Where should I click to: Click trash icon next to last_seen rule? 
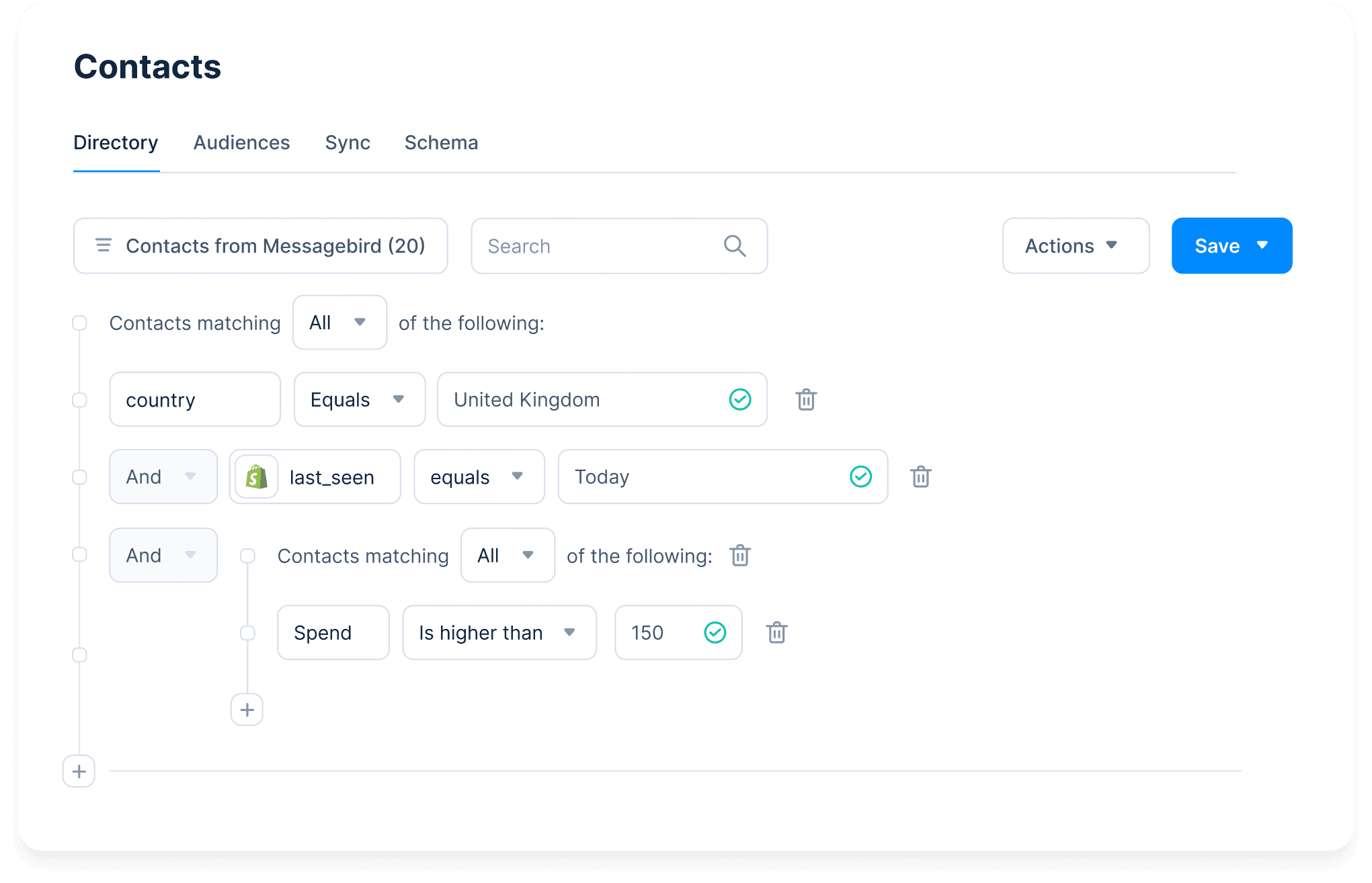(x=920, y=477)
